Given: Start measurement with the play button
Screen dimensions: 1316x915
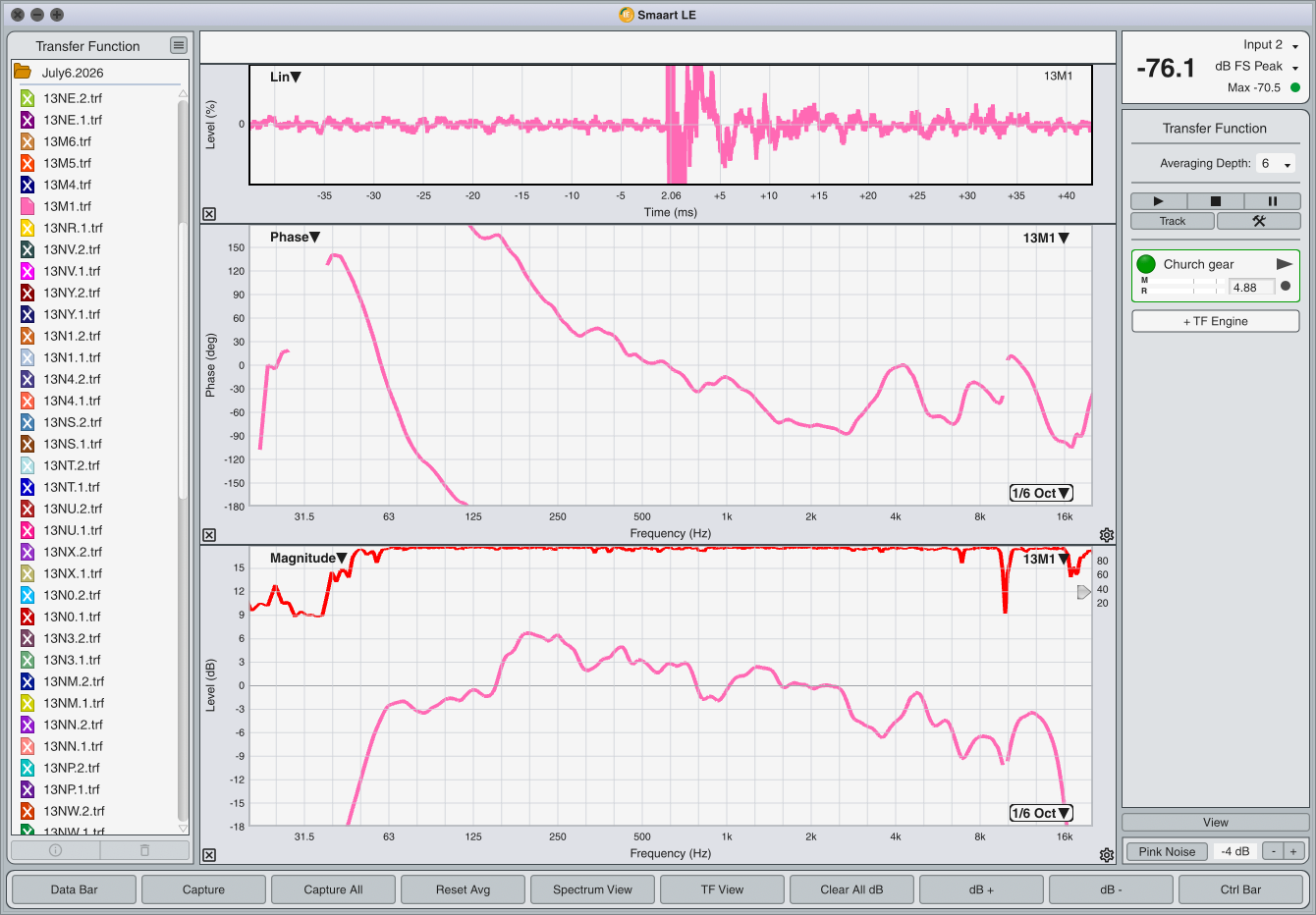Looking at the screenshot, I should (x=1158, y=201).
